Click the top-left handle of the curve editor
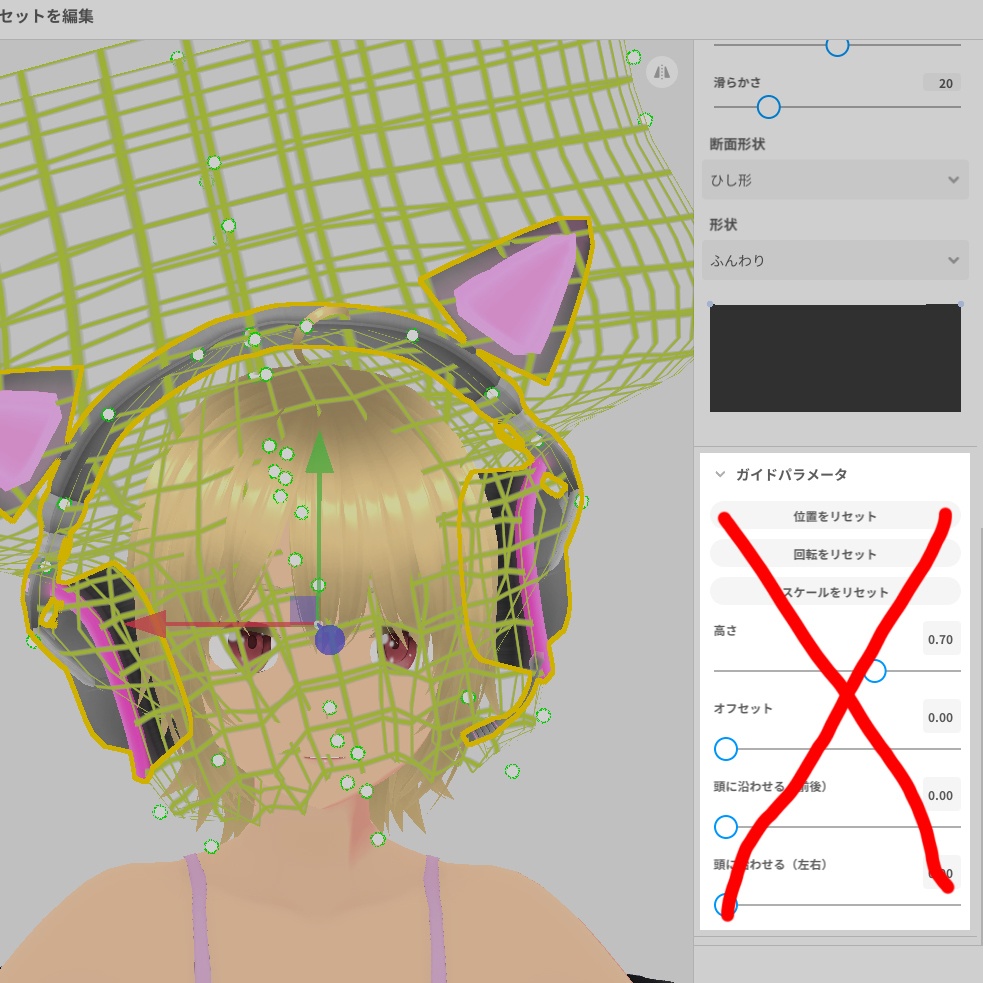This screenshot has width=983, height=983. click(711, 302)
